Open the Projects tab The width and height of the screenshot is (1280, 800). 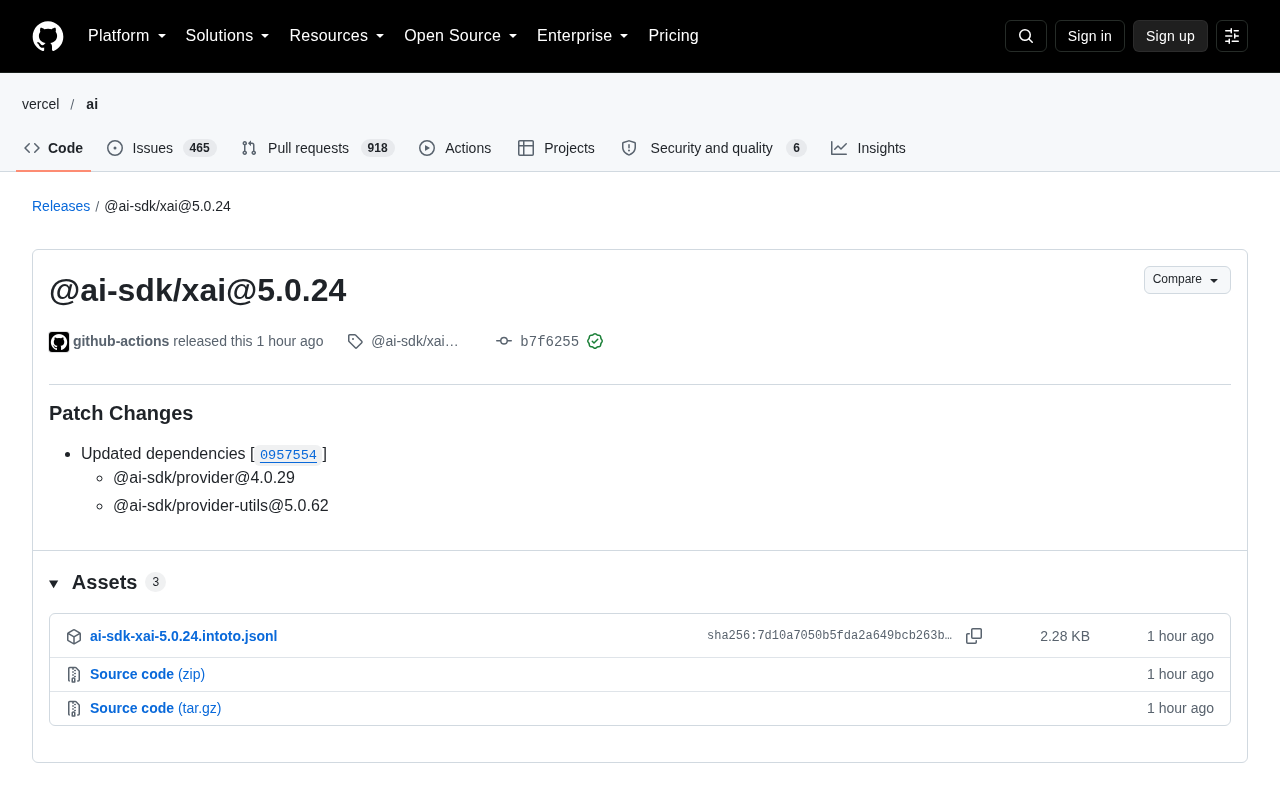click(x=556, y=148)
